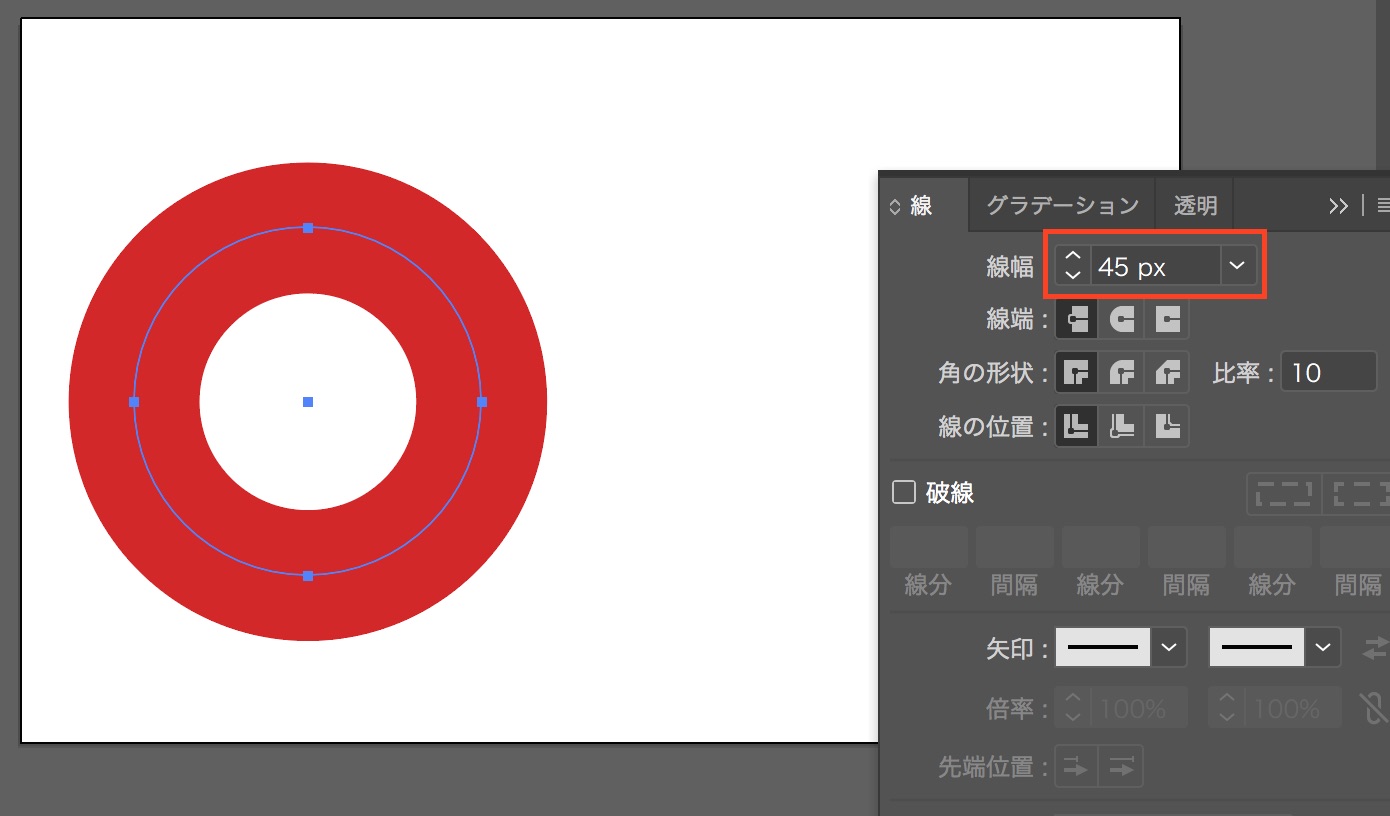This screenshot has height=816, width=1390.
Task: Click the second 間隔 gap field
Action: (1187, 547)
